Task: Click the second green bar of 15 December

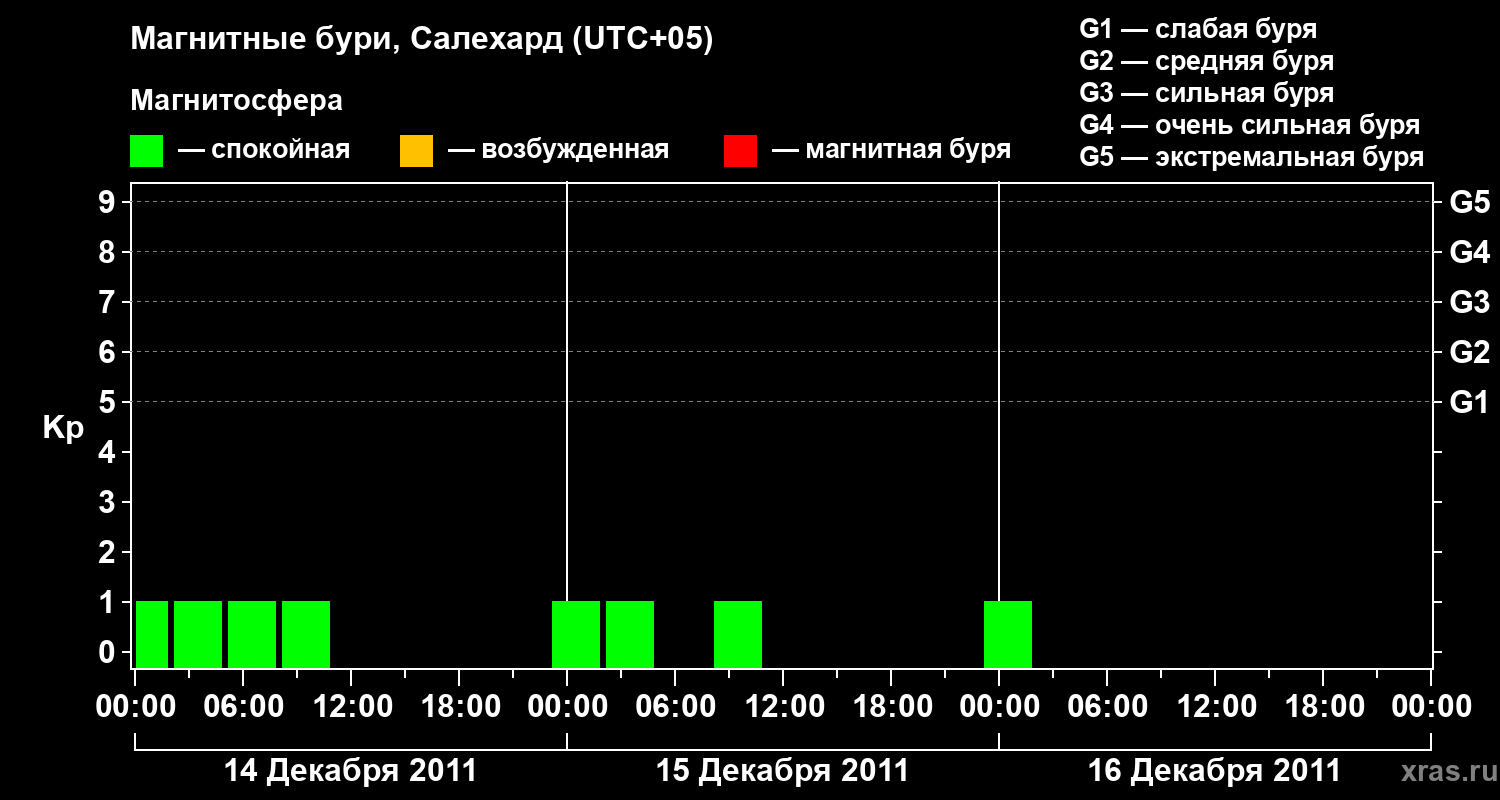Action: click(x=630, y=634)
